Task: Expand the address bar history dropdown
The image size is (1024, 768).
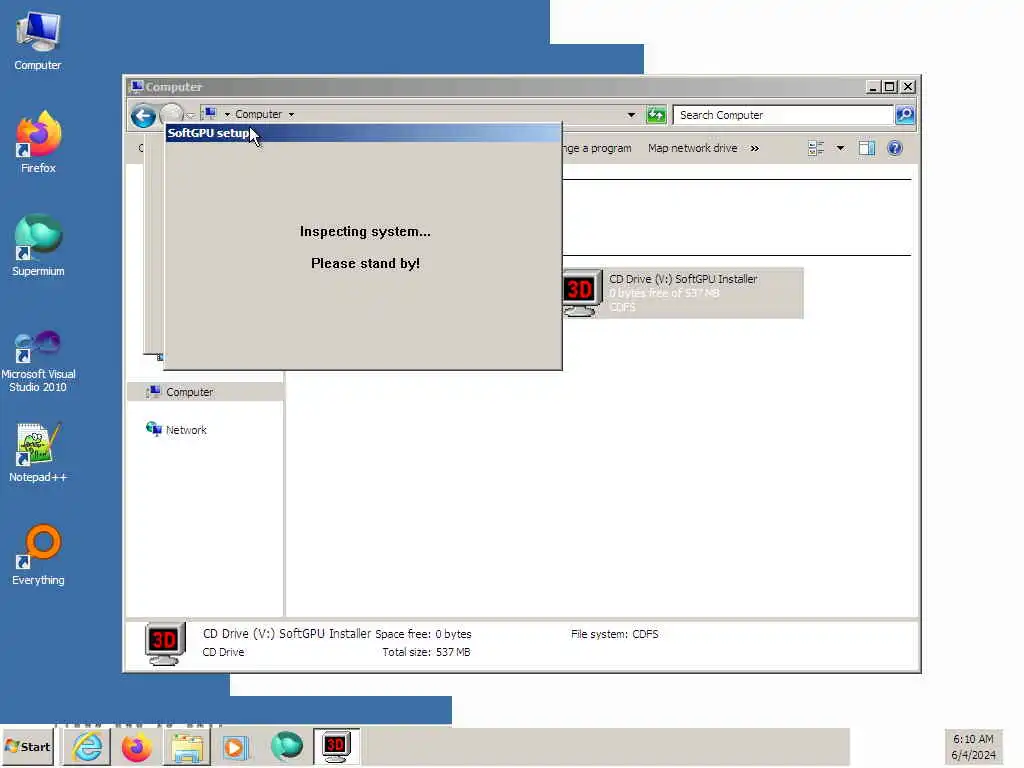Action: click(x=631, y=115)
